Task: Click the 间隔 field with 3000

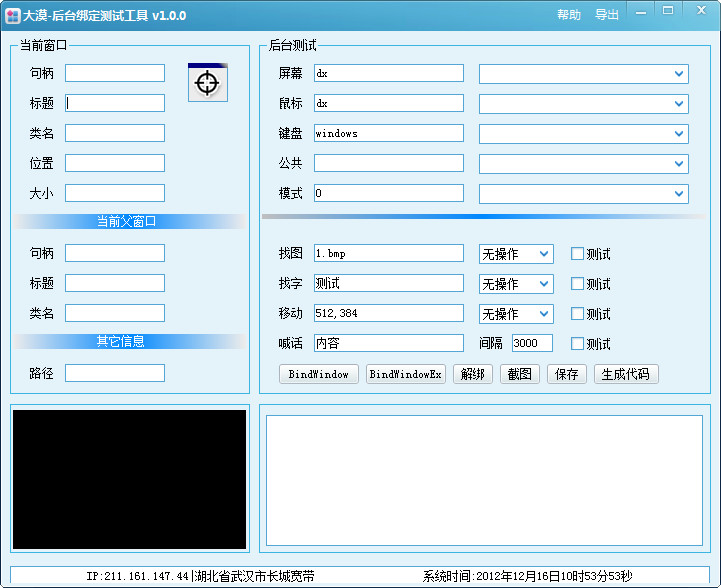Action: coord(532,343)
